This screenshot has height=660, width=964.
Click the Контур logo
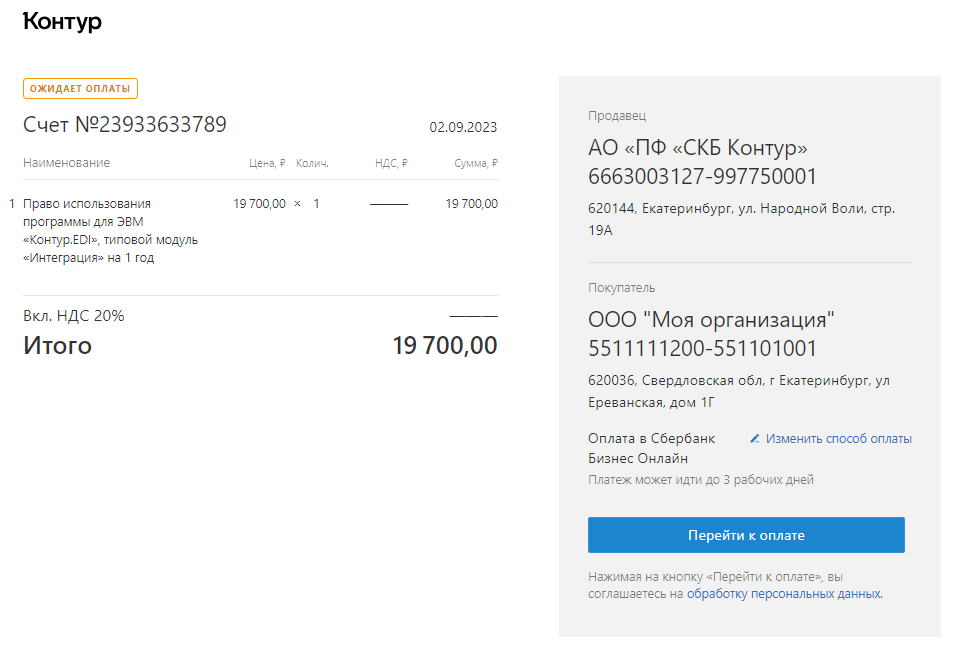62,22
